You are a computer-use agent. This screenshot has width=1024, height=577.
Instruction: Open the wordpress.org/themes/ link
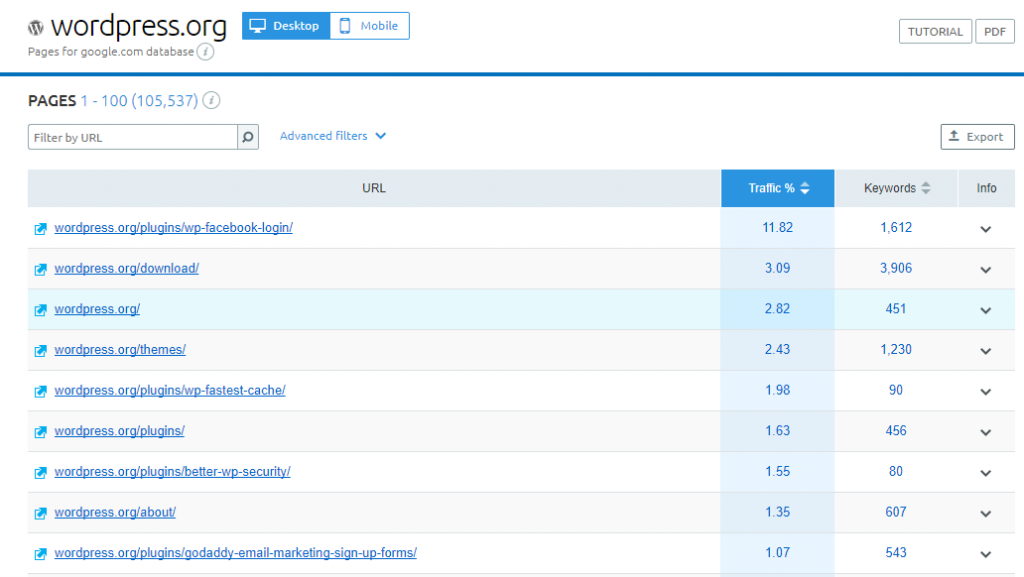(120, 349)
